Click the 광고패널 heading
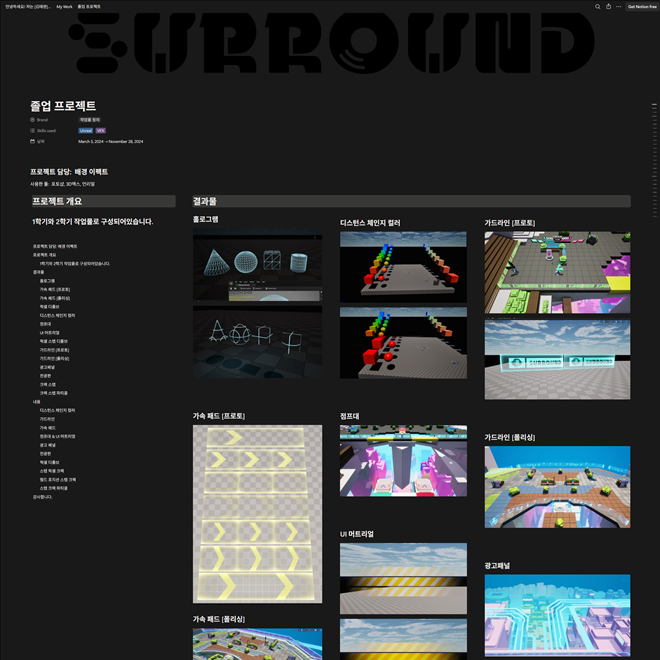Viewport: 660px width, 660px height. (497, 565)
